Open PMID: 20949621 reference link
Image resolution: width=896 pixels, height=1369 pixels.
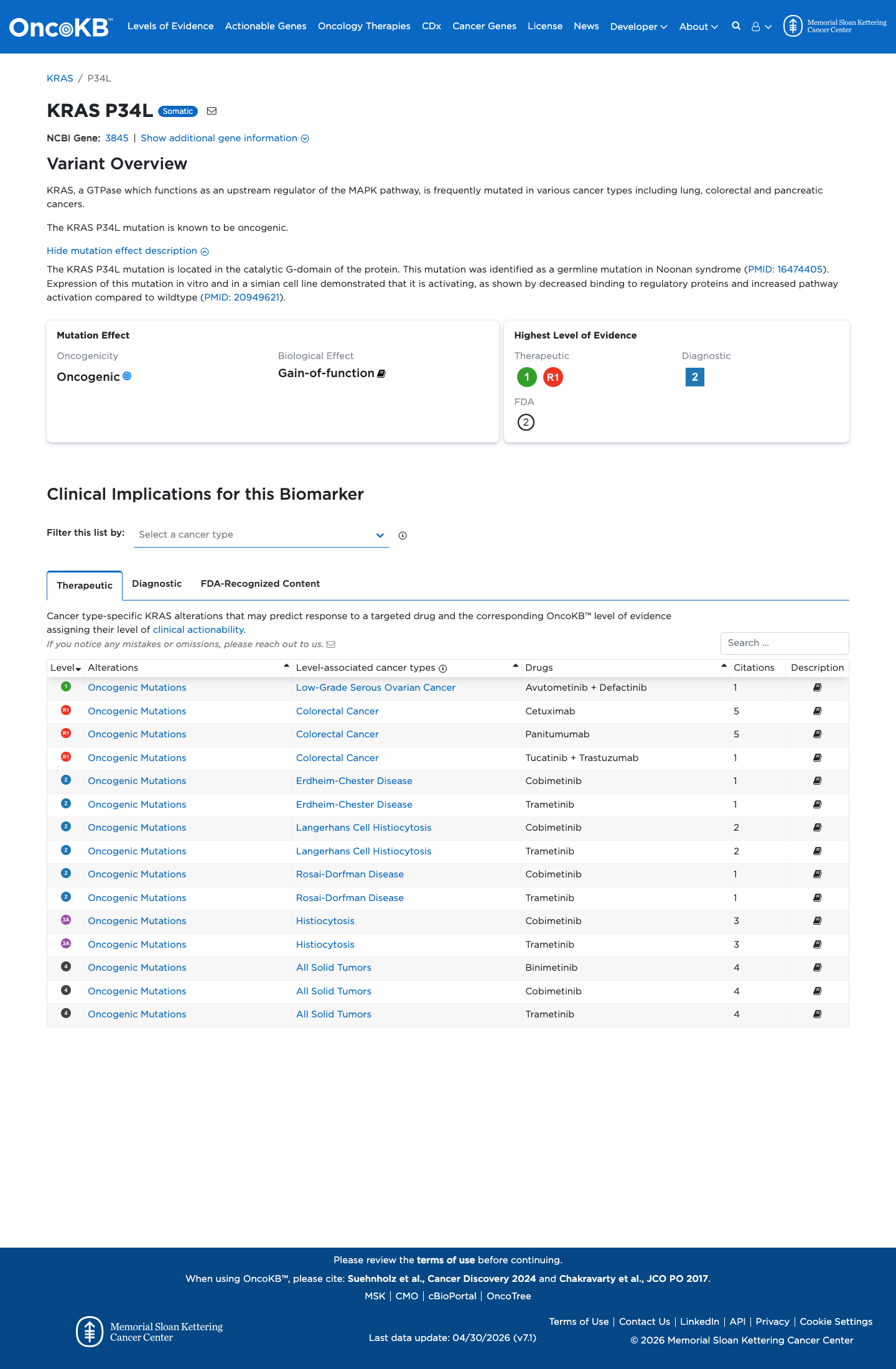[x=242, y=297]
